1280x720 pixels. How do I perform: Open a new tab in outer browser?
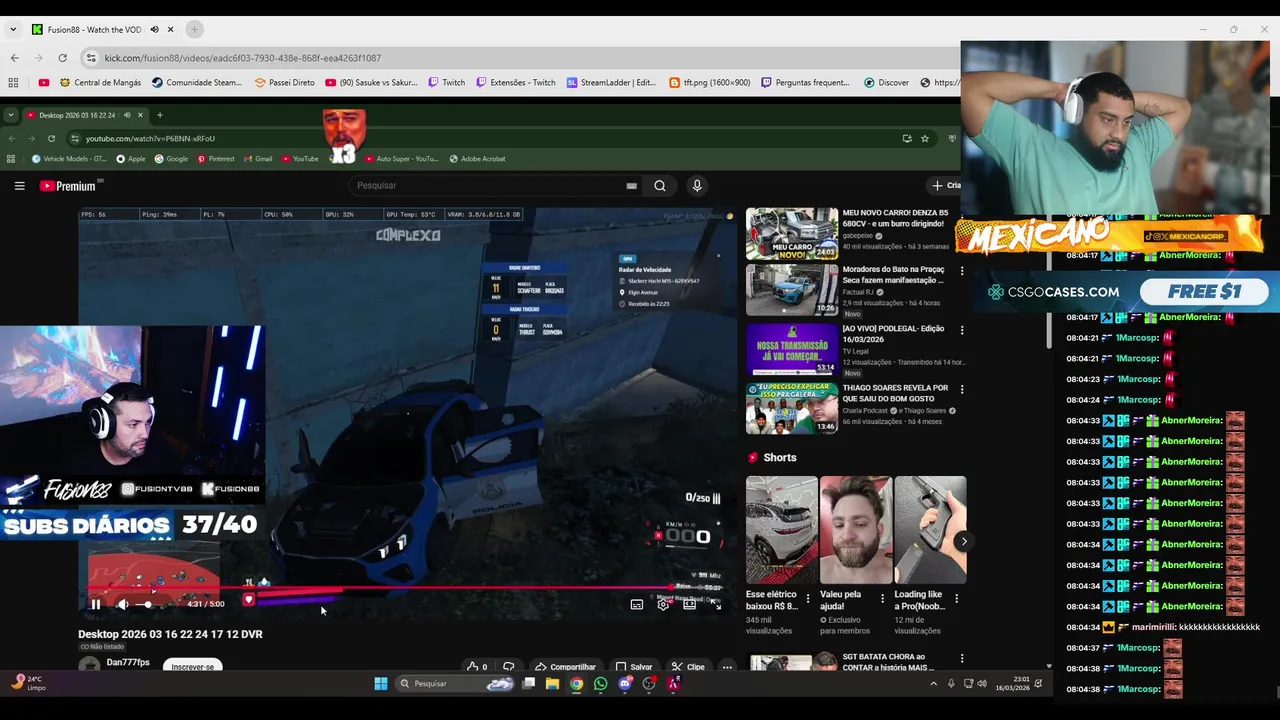(194, 30)
